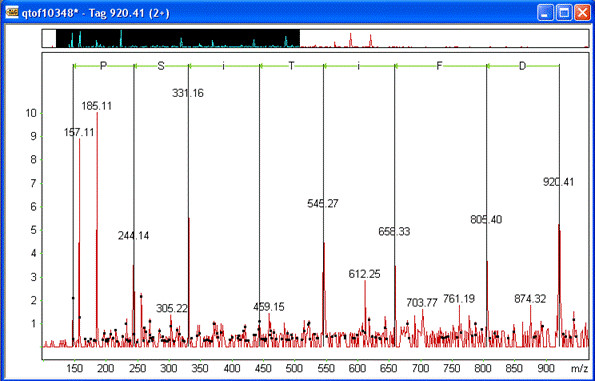Minimize the spectrum window

pos(545,14)
